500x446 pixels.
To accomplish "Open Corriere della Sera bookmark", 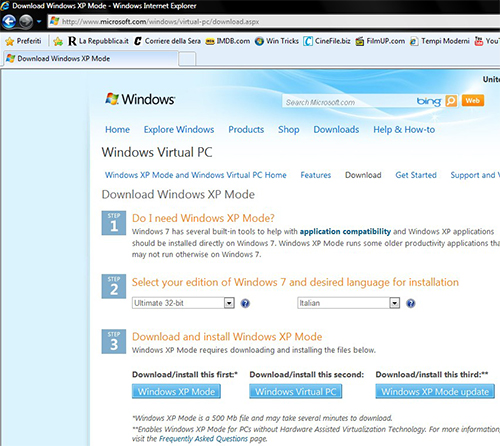I will (x=167, y=41).
